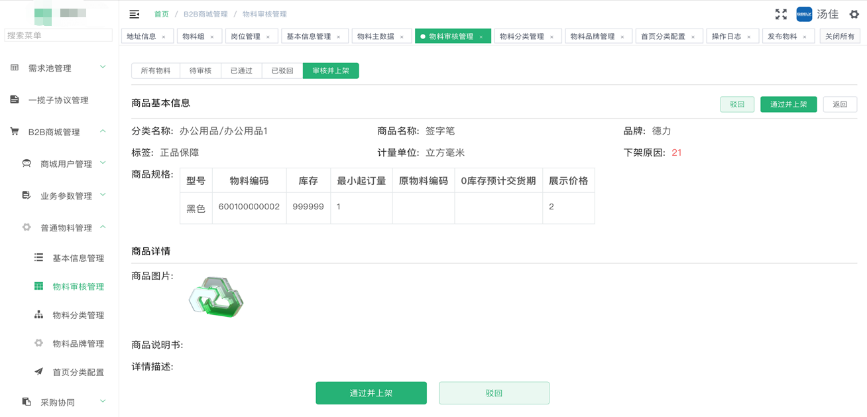Viewport: 867px width, 417px height.
Task: Open the green product image thumbnail
Action: pyautogui.click(x=217, y=297)
